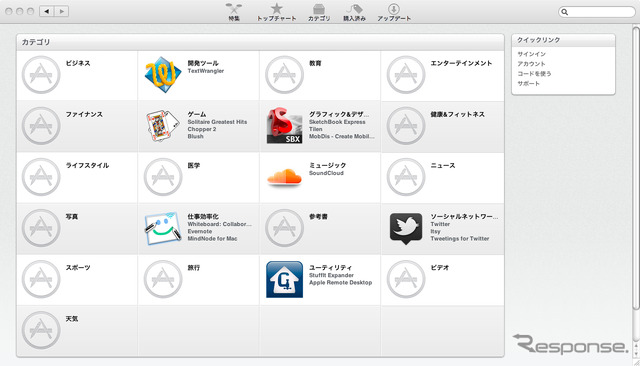This screenshot has width=640, height=366.
Task: Select the SoundCloud app name
Action: tap(326, 173)
